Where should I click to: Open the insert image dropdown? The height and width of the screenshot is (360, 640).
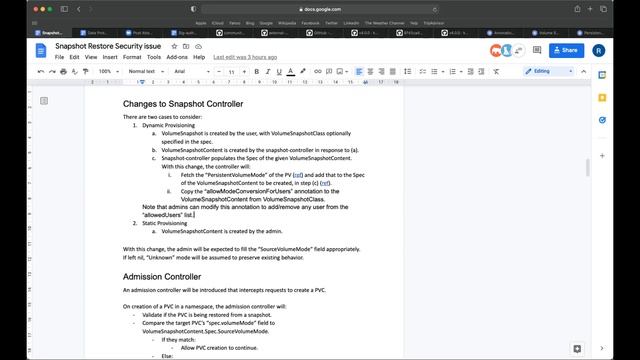[x=342, y=71]
